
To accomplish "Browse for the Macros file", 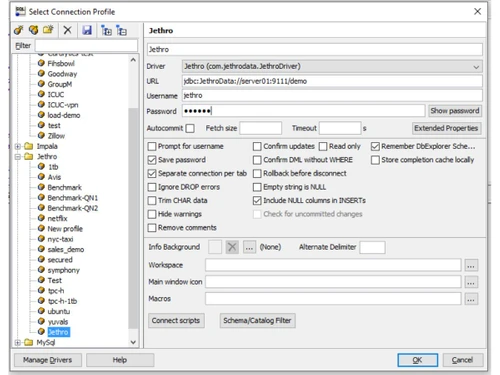I will pyautogui.click(x=471, y=299).
